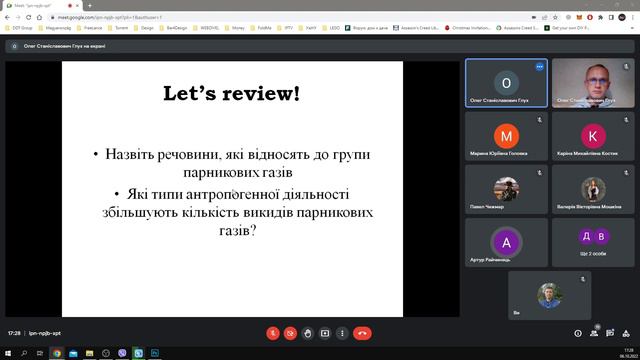The width and height of the screenshot is (640, 360).
Task: Switch to Chrome in the taskbar
Action: click(x=57, y=353)
